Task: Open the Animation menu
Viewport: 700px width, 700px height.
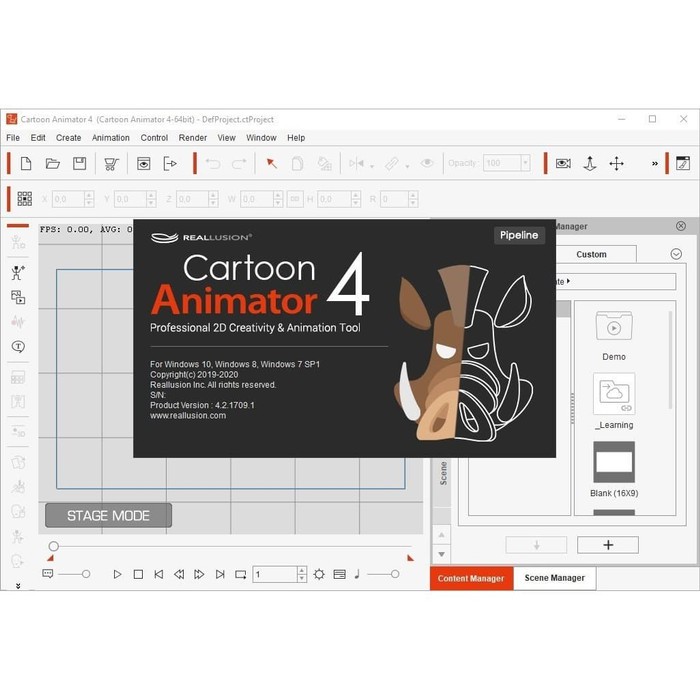Action: [x=111, y=138]
